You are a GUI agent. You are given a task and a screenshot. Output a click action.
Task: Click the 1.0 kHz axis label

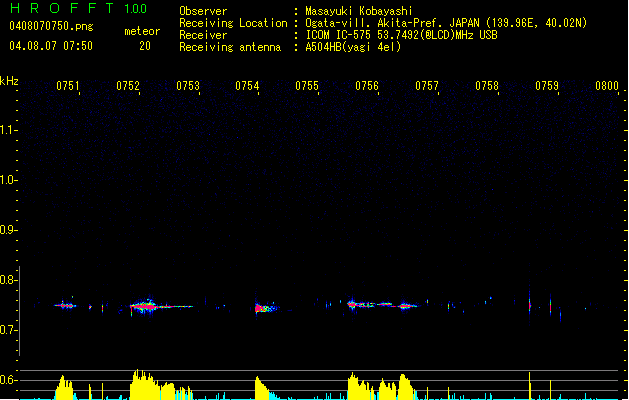pos(8,180)
